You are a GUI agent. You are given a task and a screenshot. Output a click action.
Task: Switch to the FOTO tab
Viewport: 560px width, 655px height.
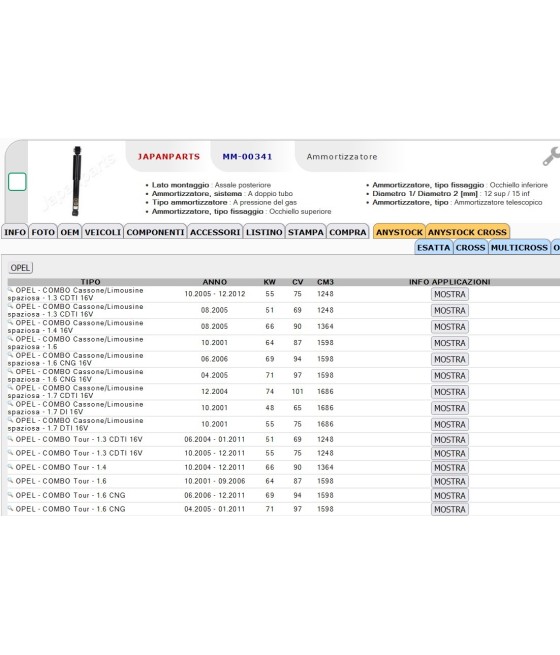43,232
